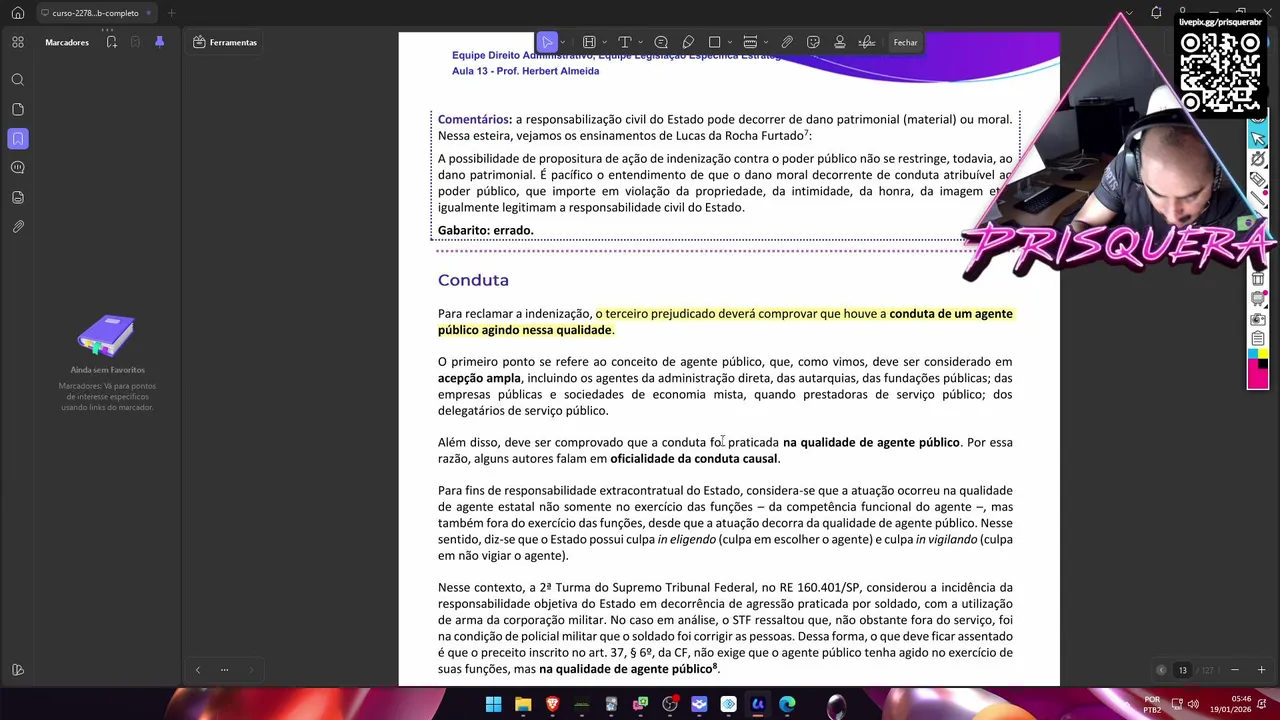Open Microsoft Edge from taskbar
This screenshot has height=720, width=1280.
787,704
